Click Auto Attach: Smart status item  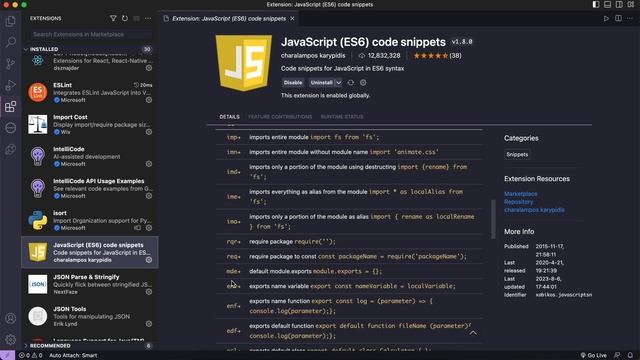tap(73, 356)
